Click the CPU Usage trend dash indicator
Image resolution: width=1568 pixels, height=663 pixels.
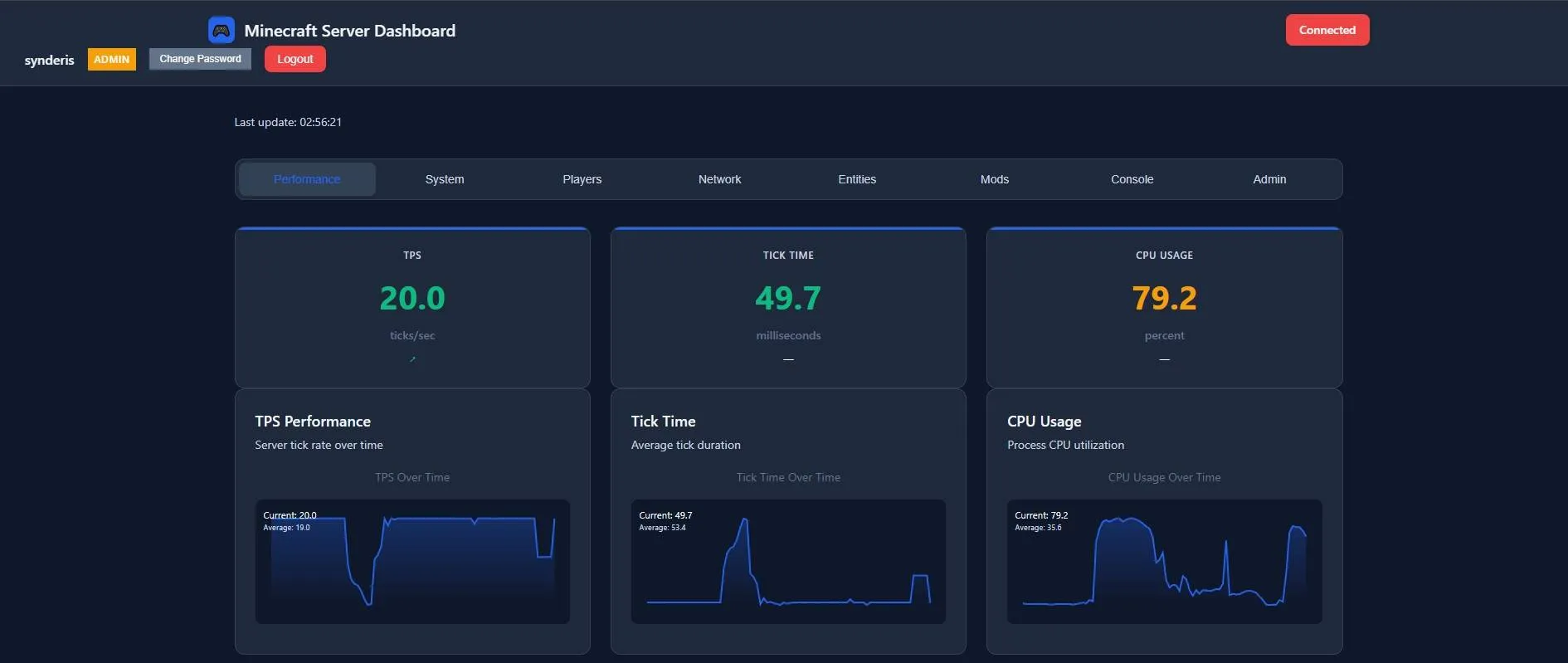[1164, 359]
